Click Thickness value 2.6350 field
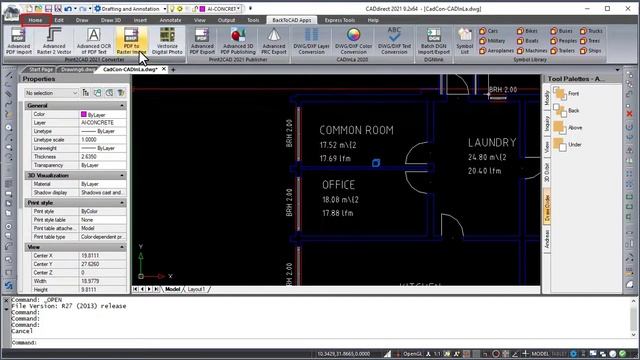This screenshot has height=360, width=640. (x=102, y=157)
